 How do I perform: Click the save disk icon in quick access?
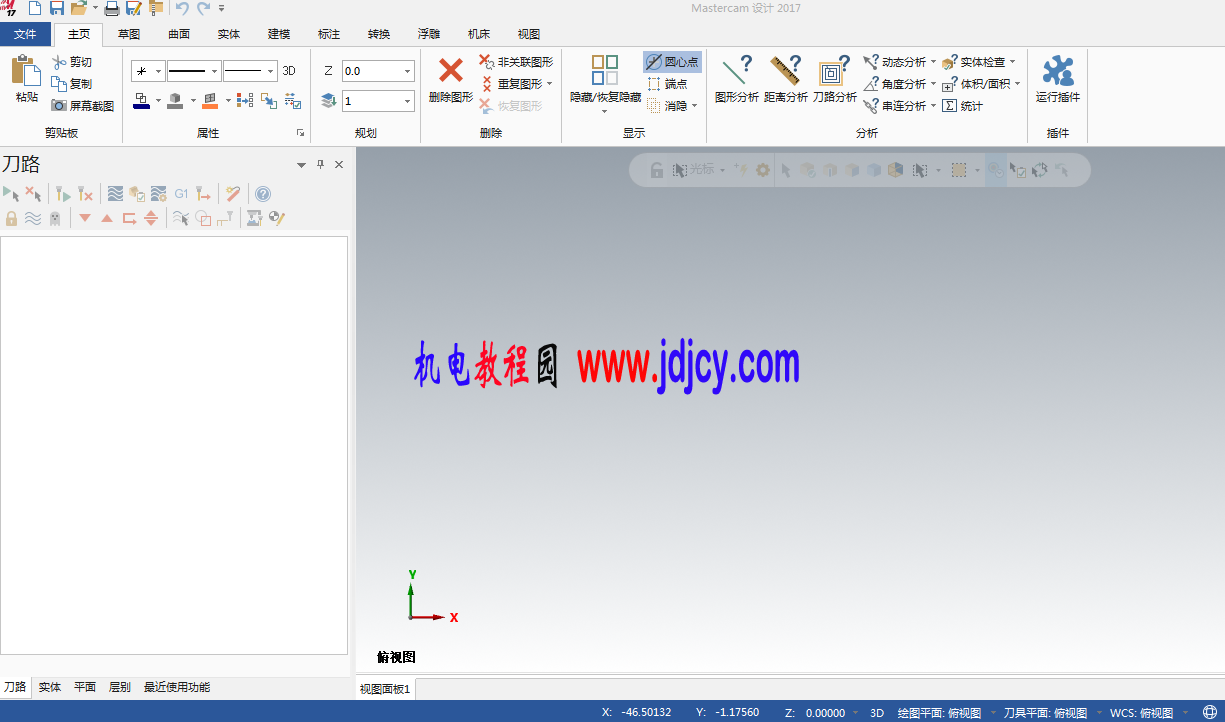tap(57, 8)
